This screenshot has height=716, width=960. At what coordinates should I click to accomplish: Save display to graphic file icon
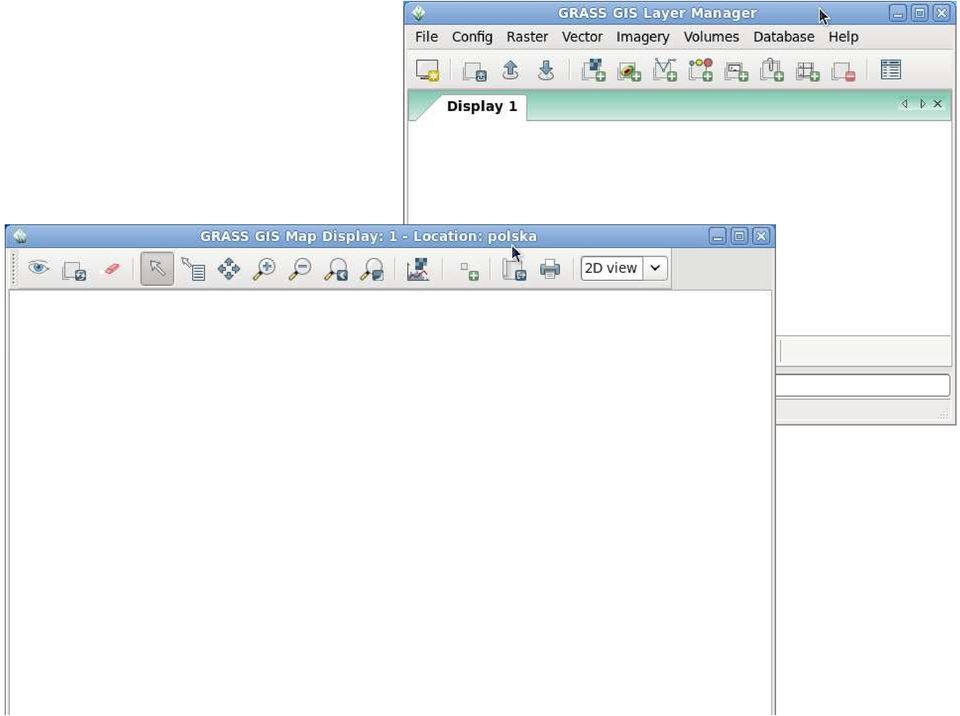point(514,269)
